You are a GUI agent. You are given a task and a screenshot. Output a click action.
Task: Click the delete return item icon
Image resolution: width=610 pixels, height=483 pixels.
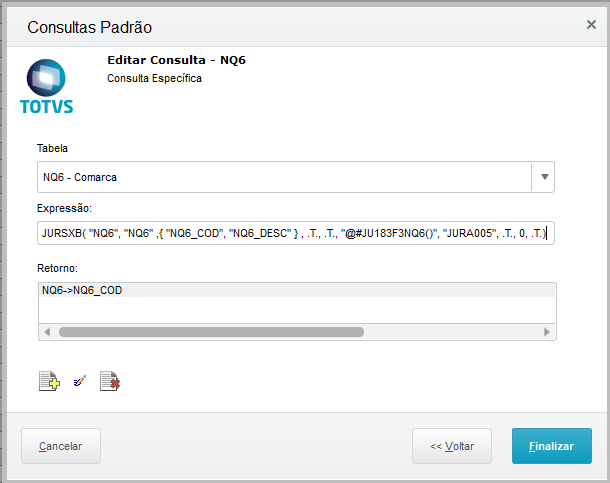(109, 381)
